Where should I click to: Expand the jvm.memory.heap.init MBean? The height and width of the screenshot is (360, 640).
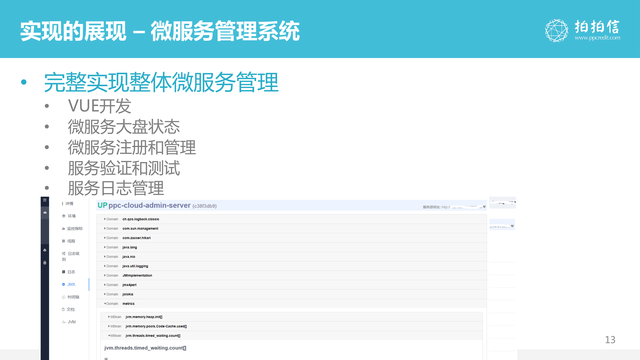(291, 317)
